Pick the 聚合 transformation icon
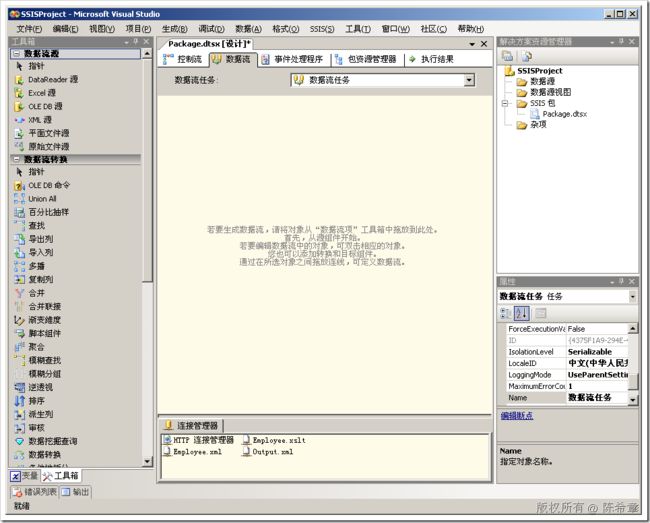Screen dimensions: 650x523 (x=19, y=347)
